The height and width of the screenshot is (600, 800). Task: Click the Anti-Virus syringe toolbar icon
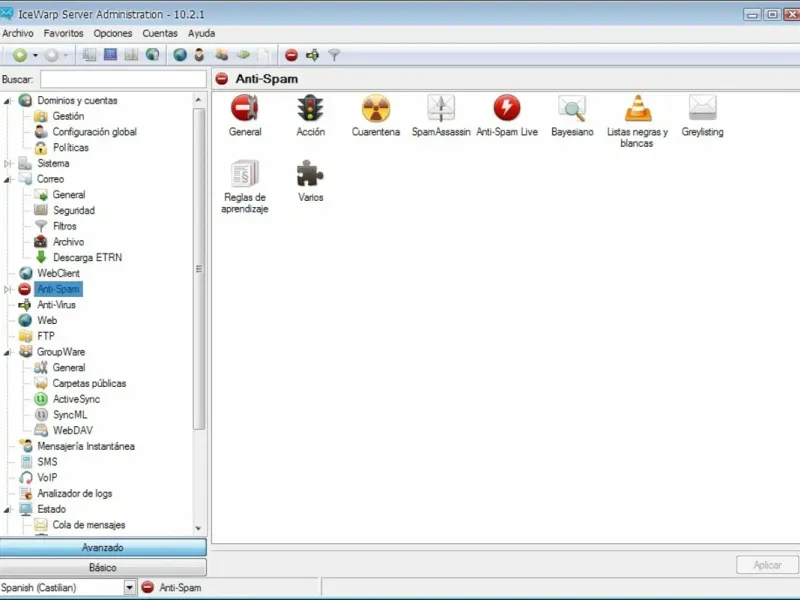click(x=312, y=55)
